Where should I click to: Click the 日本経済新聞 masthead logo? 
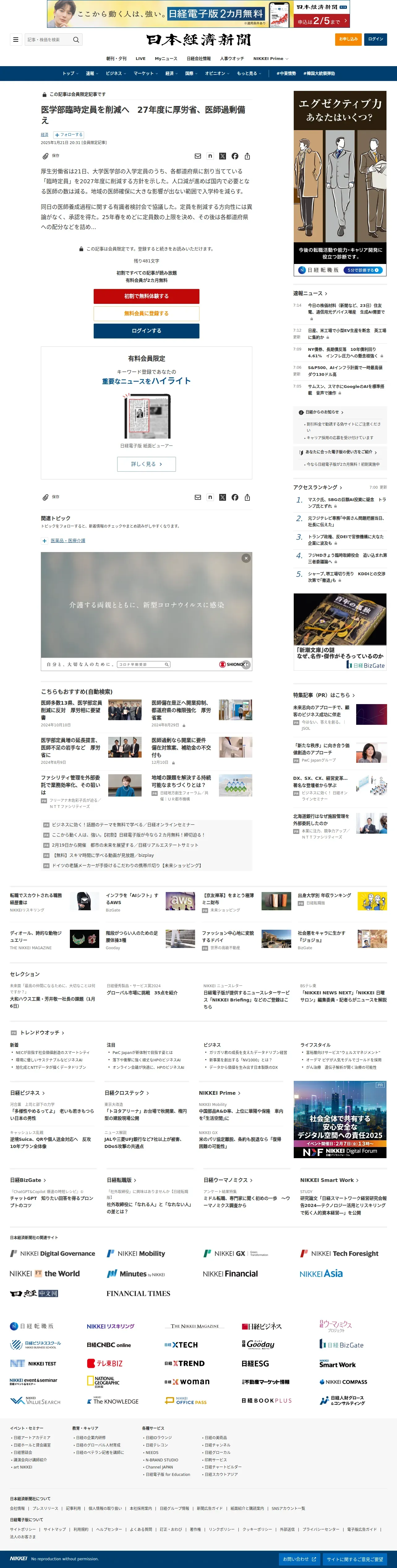click(x=198, y=40)
